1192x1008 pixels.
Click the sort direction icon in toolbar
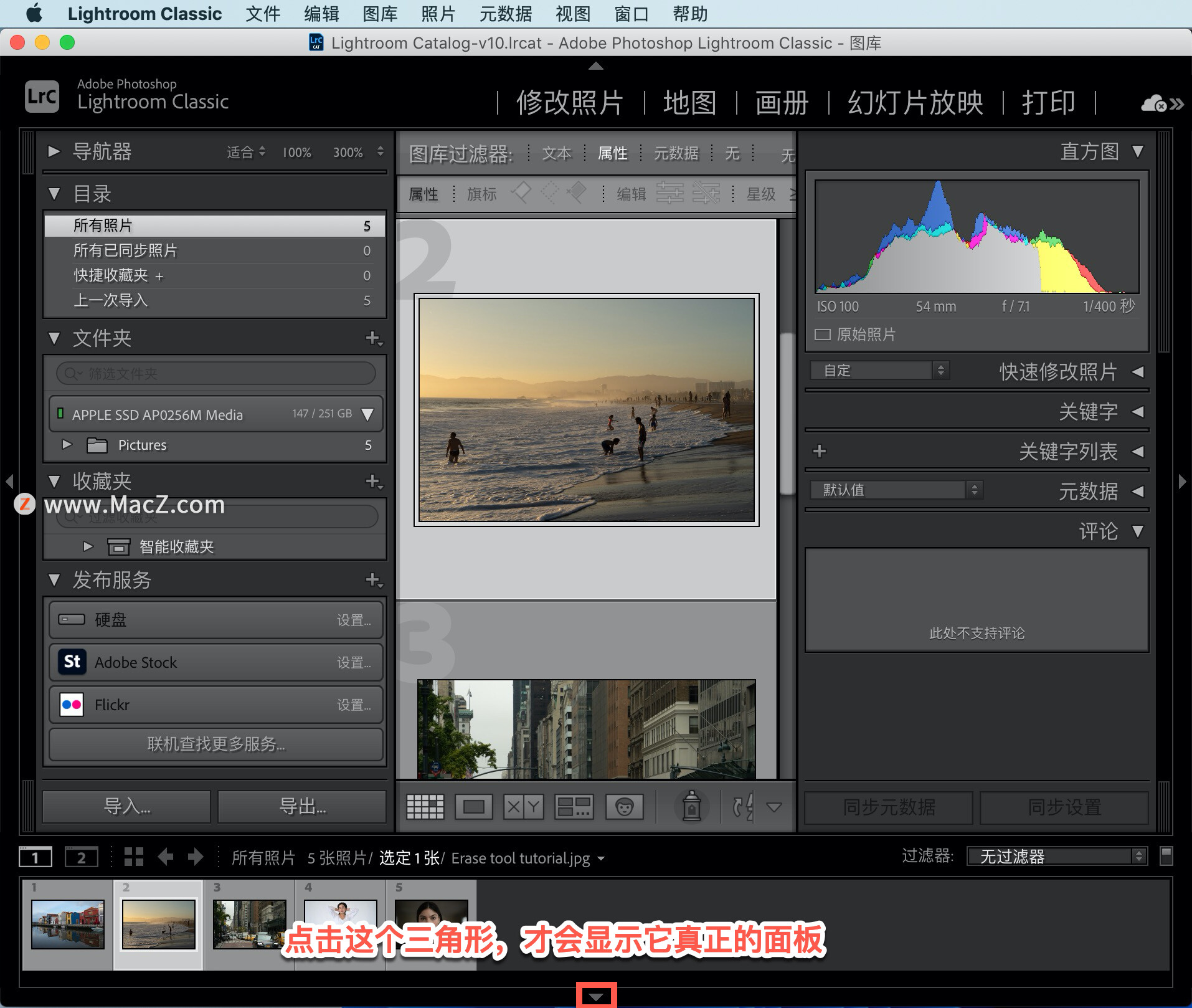tap(742, 807)
